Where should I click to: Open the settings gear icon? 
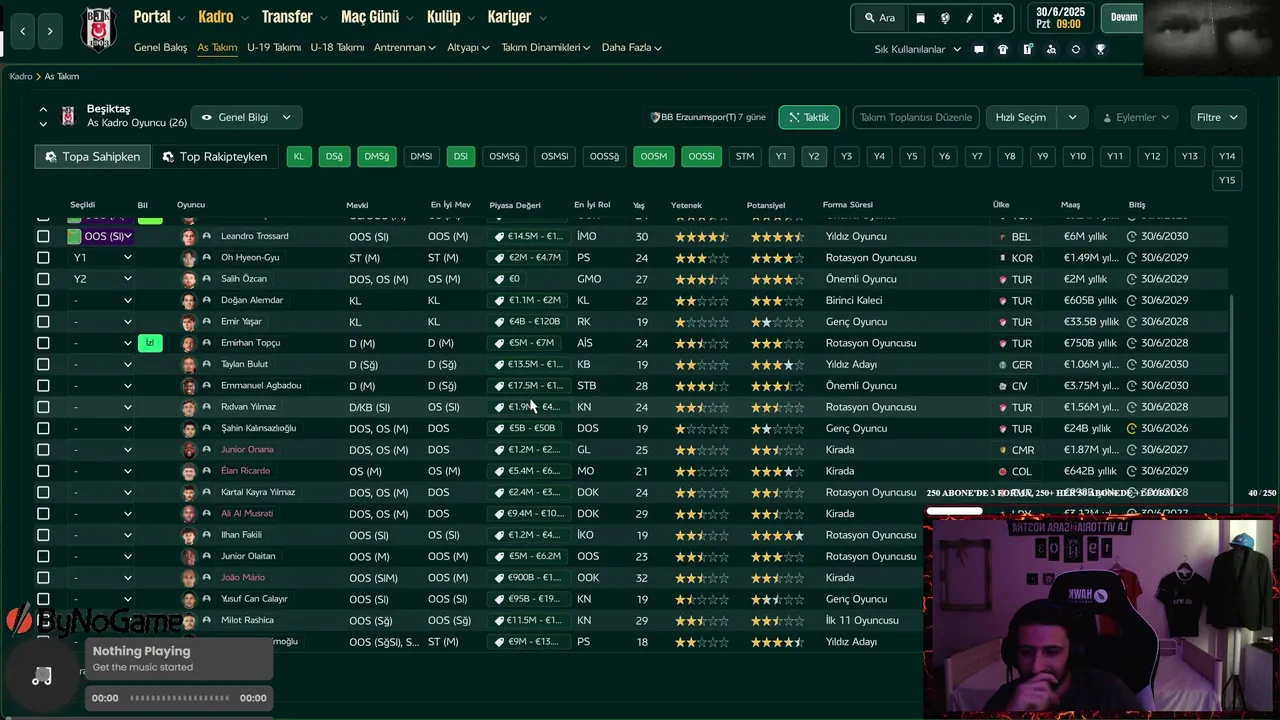tap(997, 18)
